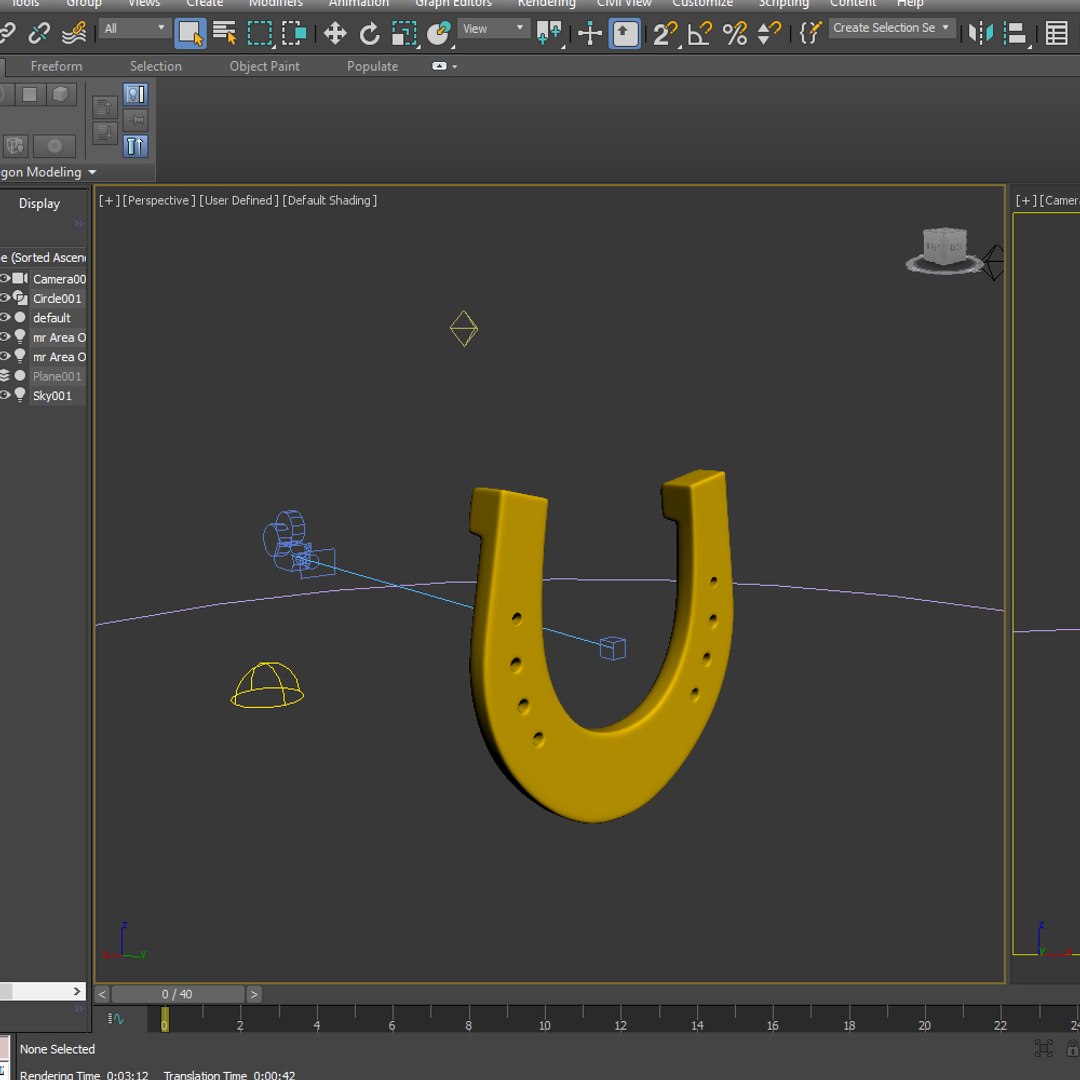Select the Select and Rotate tool
1080x1080 pixels.
pos(370,33)
